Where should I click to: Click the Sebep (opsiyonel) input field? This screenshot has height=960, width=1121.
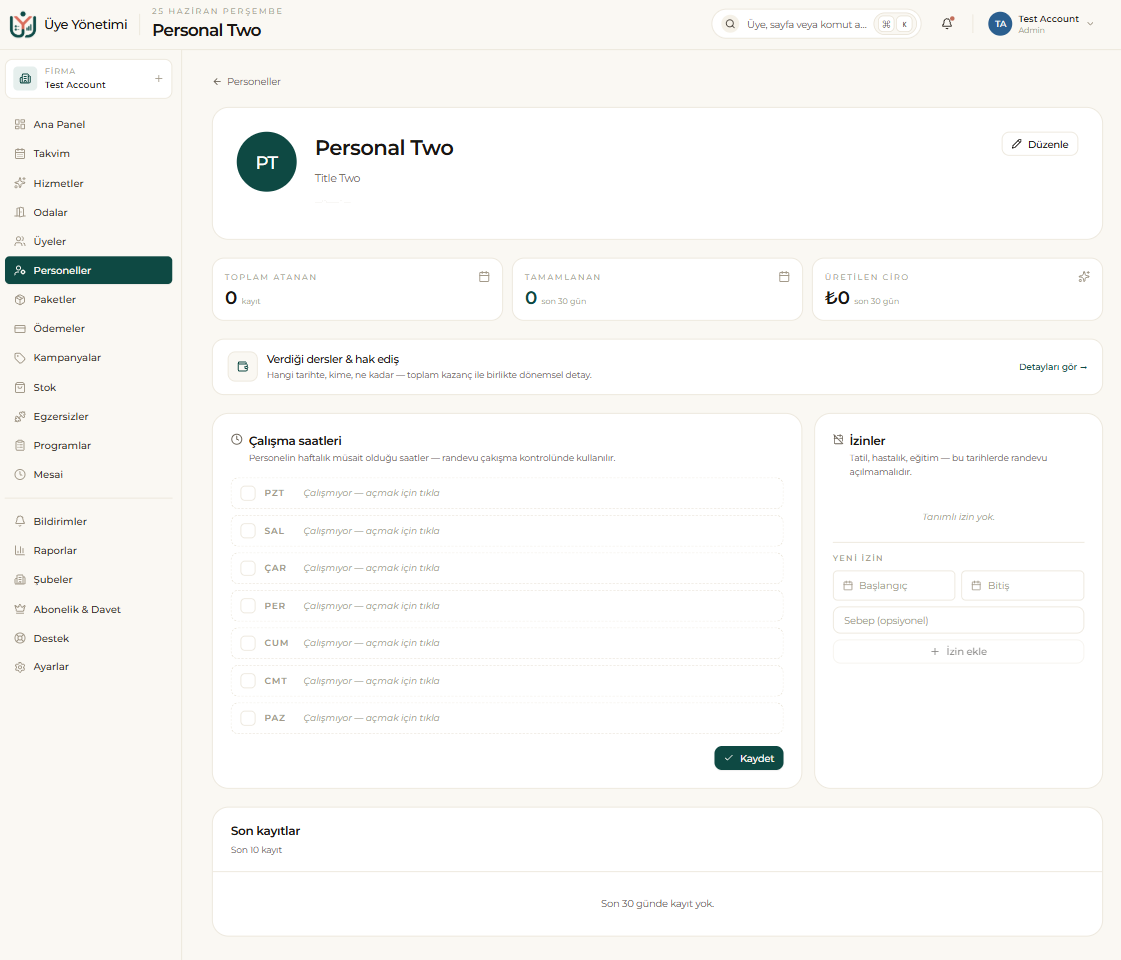coord(958,620)
